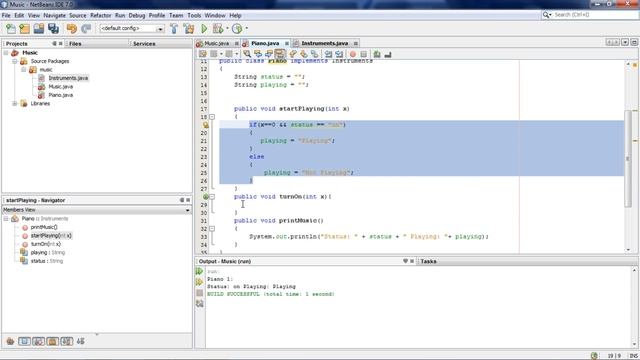Open the Tools menu
The height and width of the screenshot is (360, 640).
coord(194,15)
